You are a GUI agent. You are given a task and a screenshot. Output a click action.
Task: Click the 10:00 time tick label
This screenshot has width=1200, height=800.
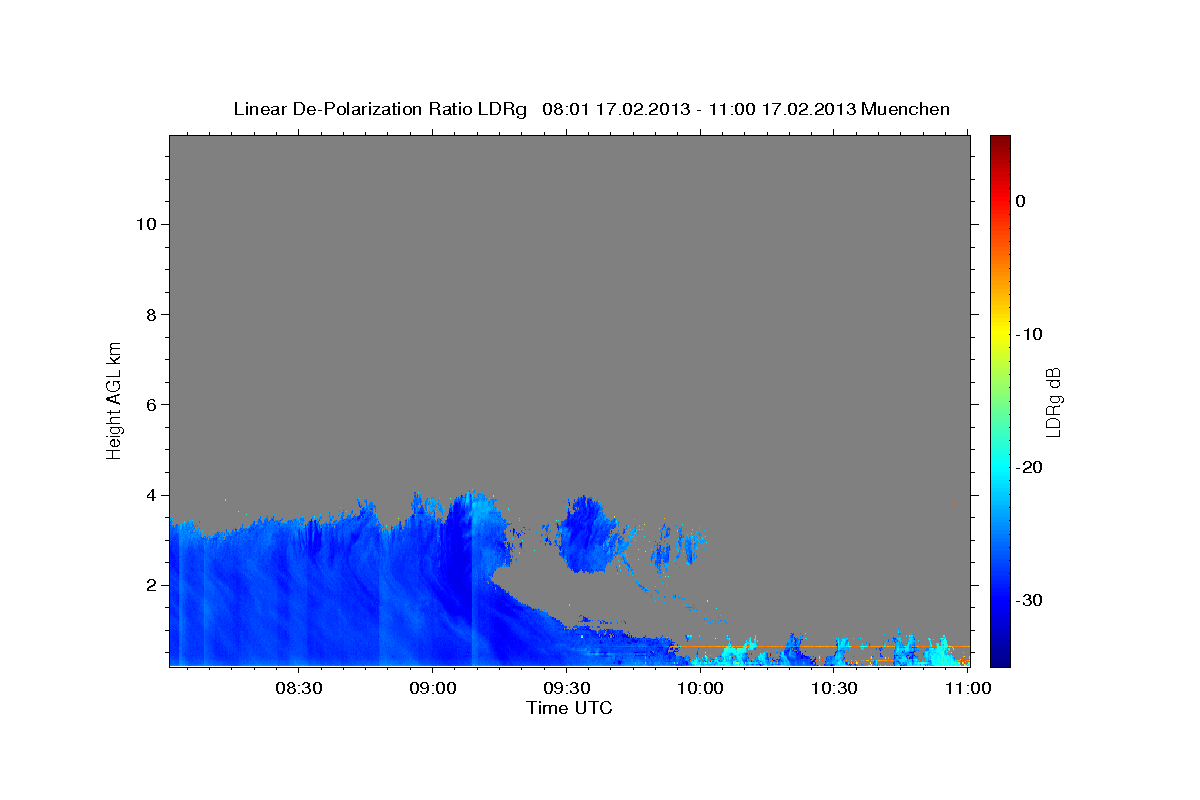tap(700, 688)
